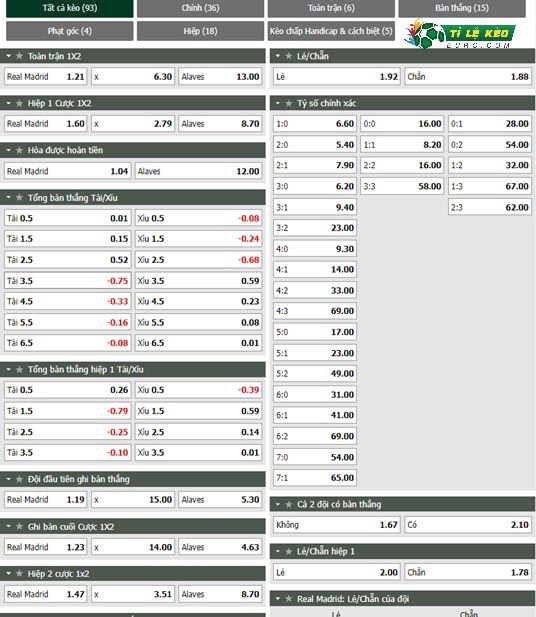The image size is (536, 617).
Task: Choose Xỉu 6.5 at 0.01
Action: pos(198,343)
